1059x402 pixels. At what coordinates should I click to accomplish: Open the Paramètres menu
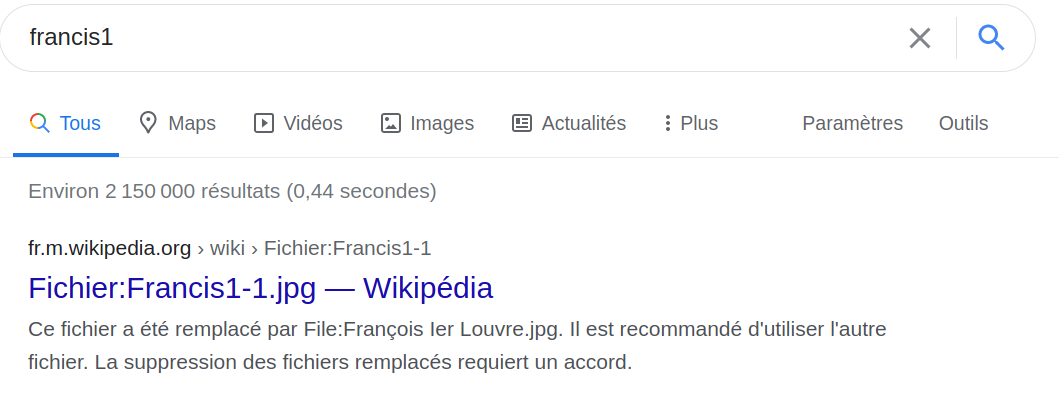(x=852, y=123)
